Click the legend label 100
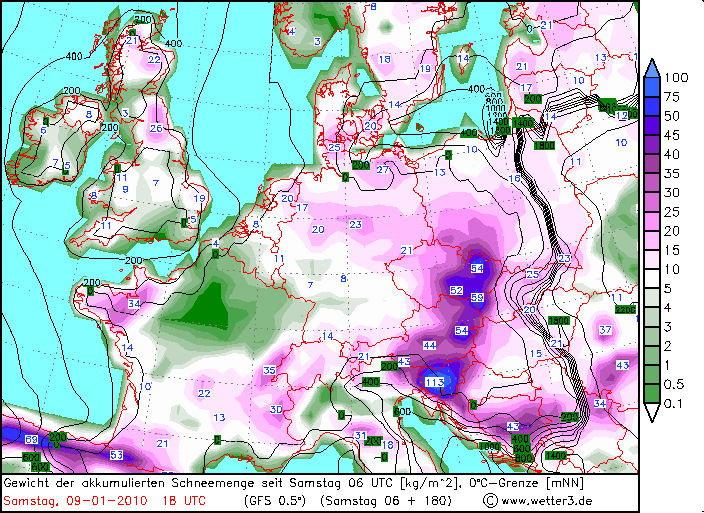 coord(676,78)
